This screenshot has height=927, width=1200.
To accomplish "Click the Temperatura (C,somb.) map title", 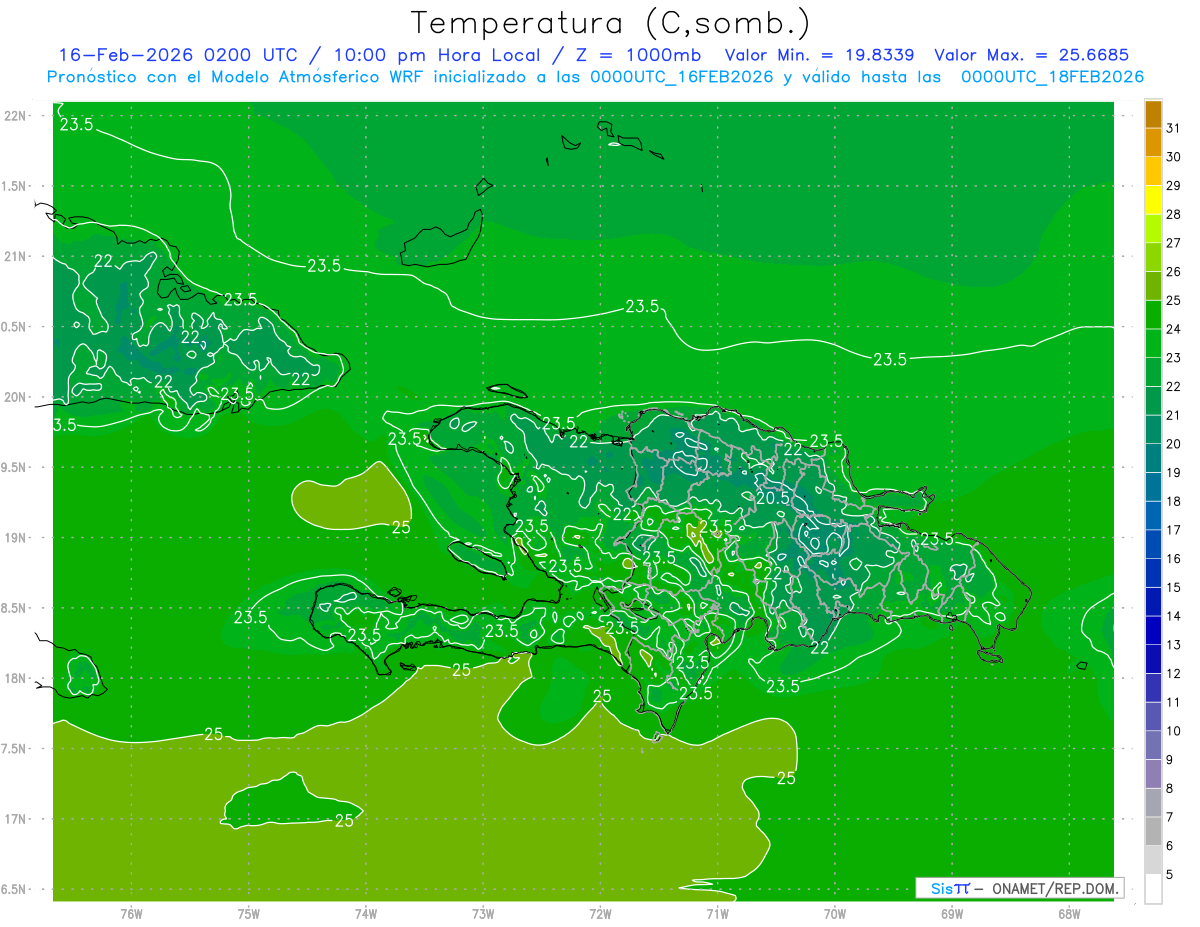I will pos(611,23).
